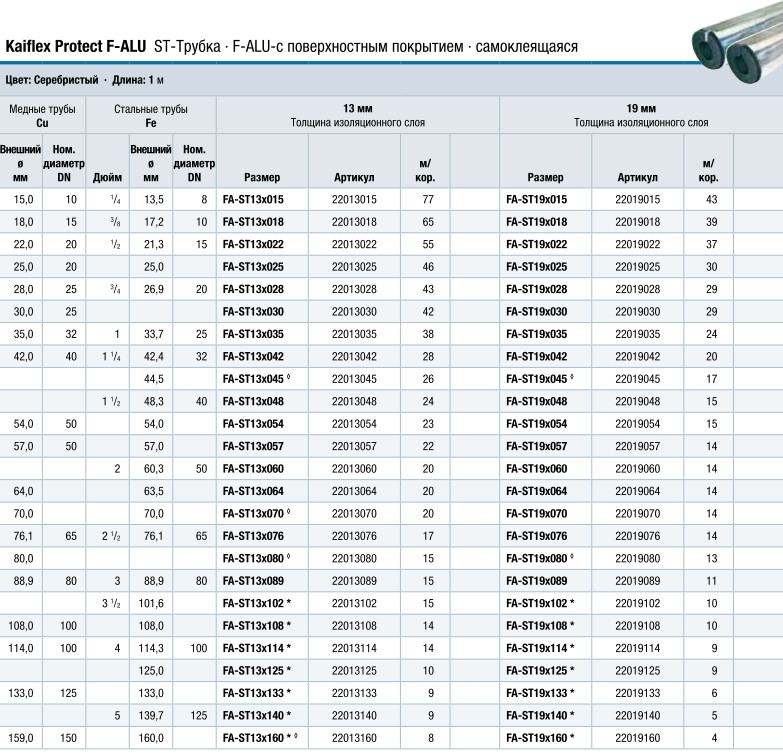Click article number 22013048
Viewport: 783px width, 753px height.
tap(354, 401)
